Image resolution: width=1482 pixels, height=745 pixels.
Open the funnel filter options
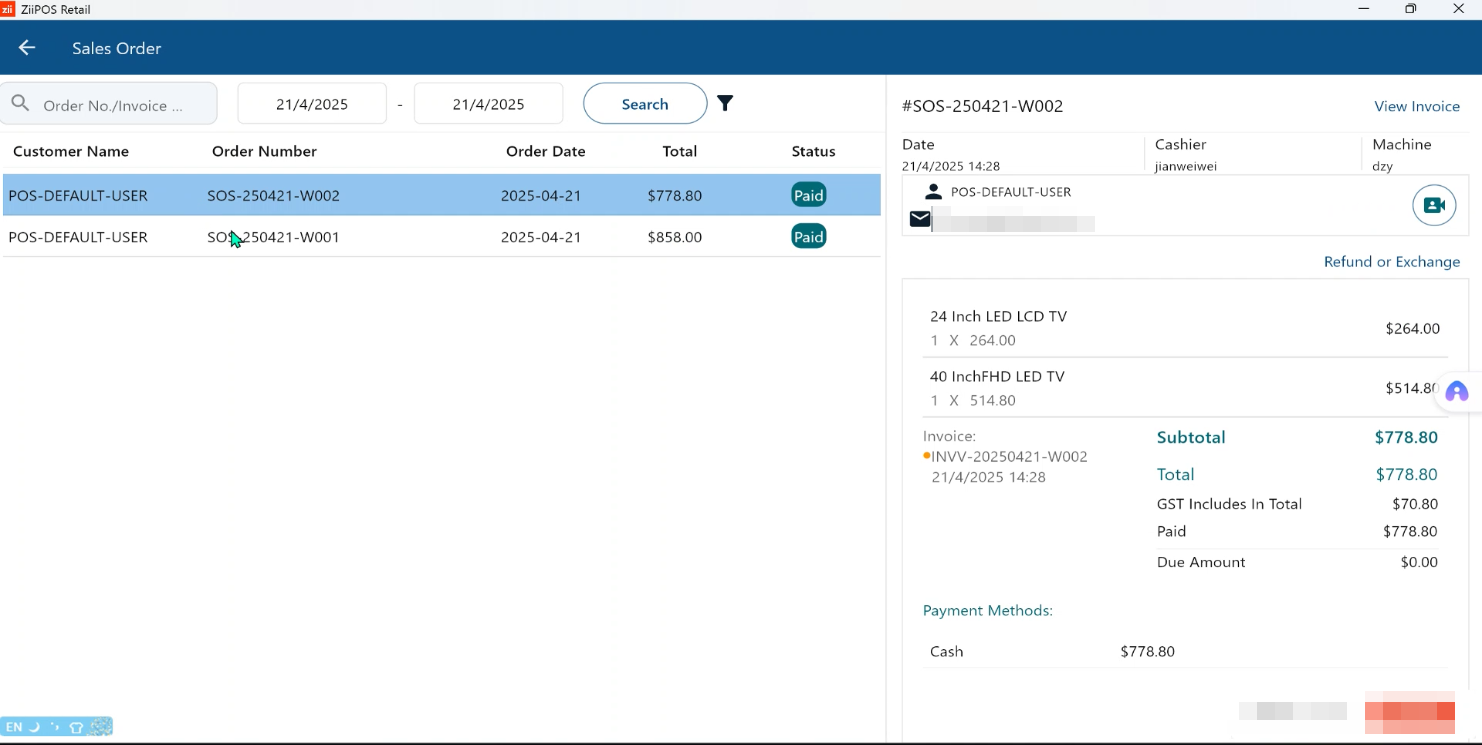725,103
